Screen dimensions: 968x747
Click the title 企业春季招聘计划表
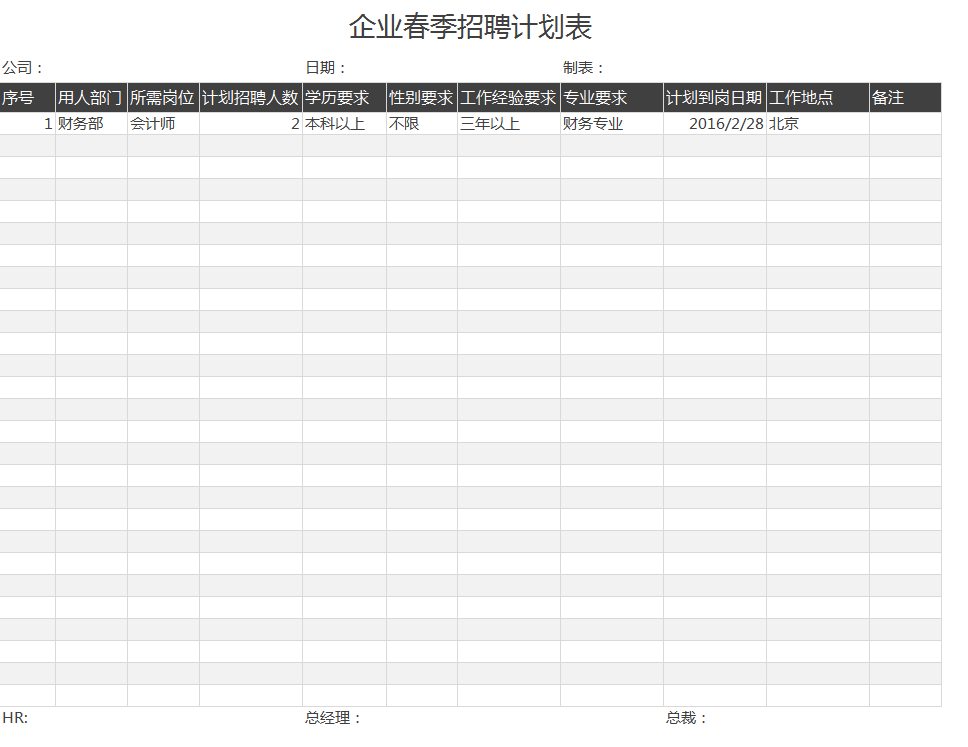470,27
